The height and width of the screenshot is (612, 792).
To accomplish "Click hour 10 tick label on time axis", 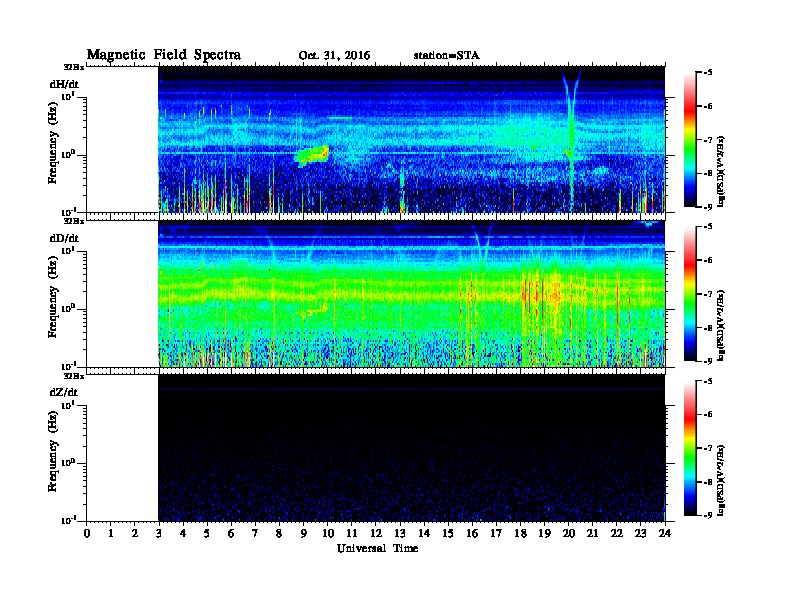I will click(x=328, y=534).
